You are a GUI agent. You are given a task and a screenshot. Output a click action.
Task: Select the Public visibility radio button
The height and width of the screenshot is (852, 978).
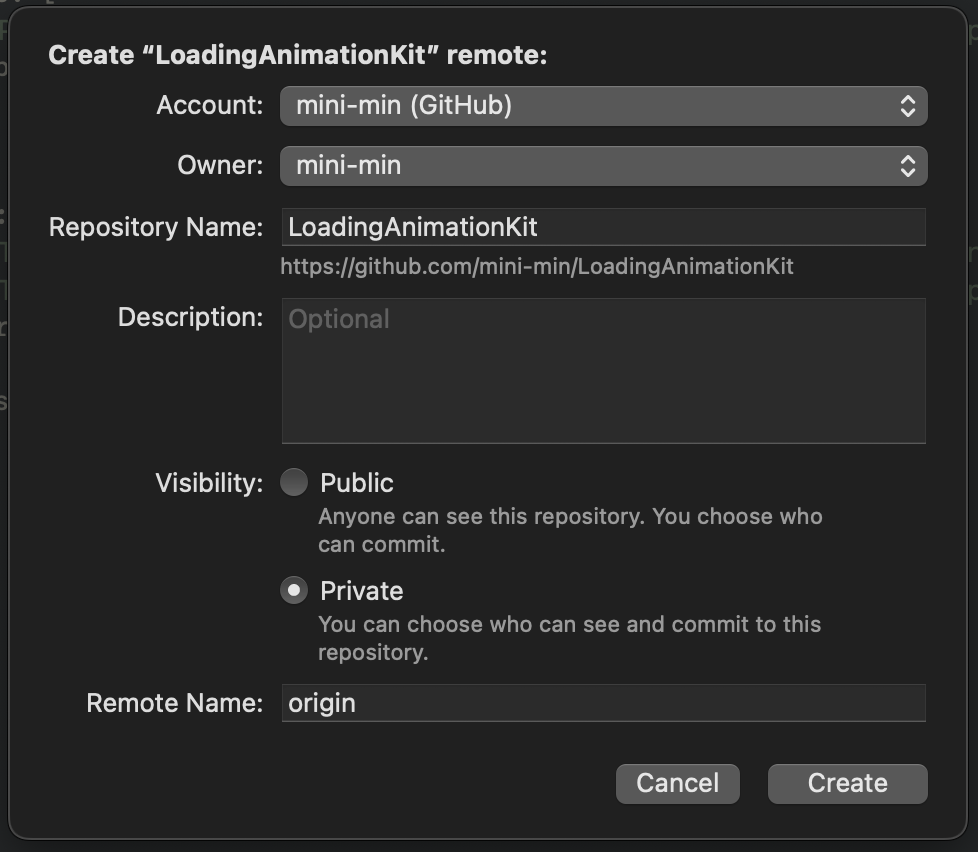point(294,482)
